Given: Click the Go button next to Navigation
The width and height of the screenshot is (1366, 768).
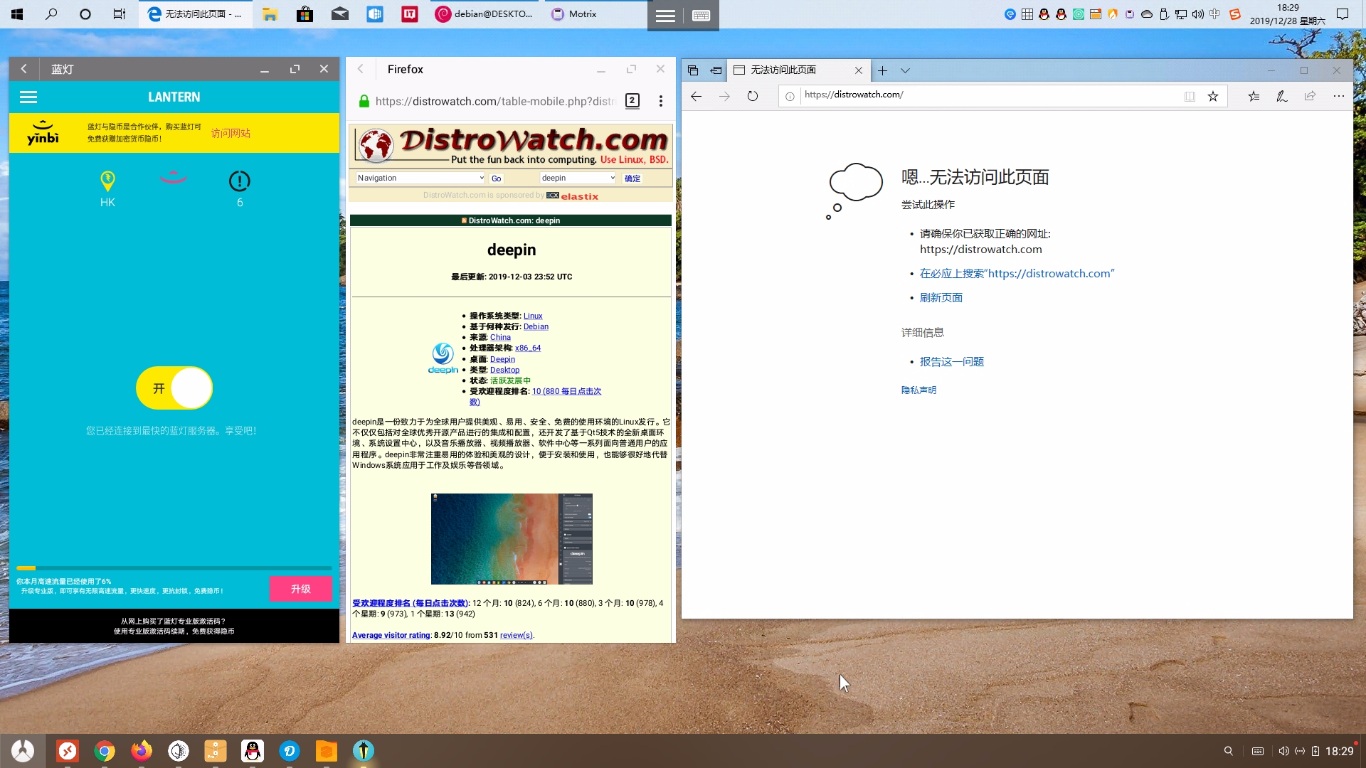Looking at the screenshot, I should (496, 178).
